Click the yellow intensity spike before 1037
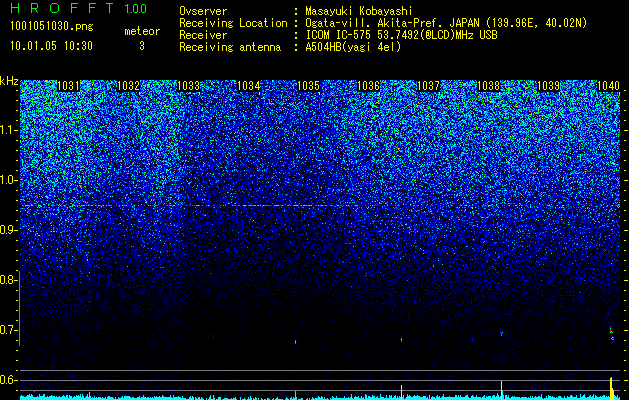629x400 pixels. pyautogui.click(x=401, y=392)
